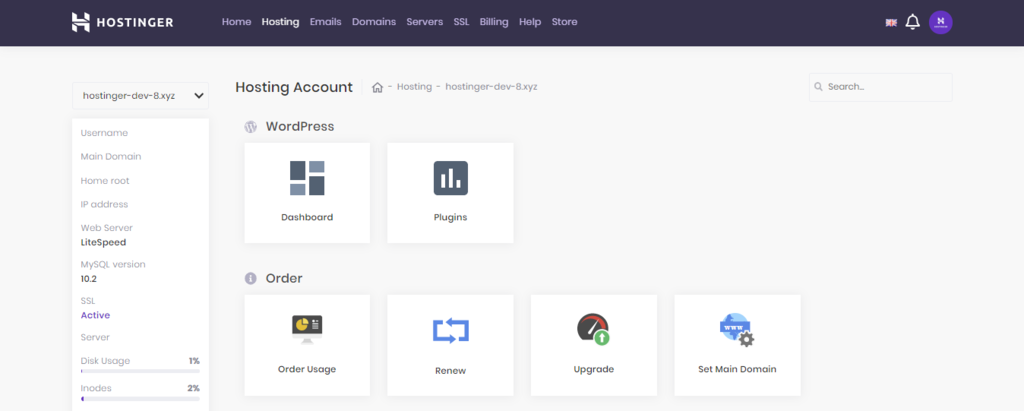Click the Hosting breadcrumb link
The width and height of the screenshot is (1024, 411).
tap(414, 87)
